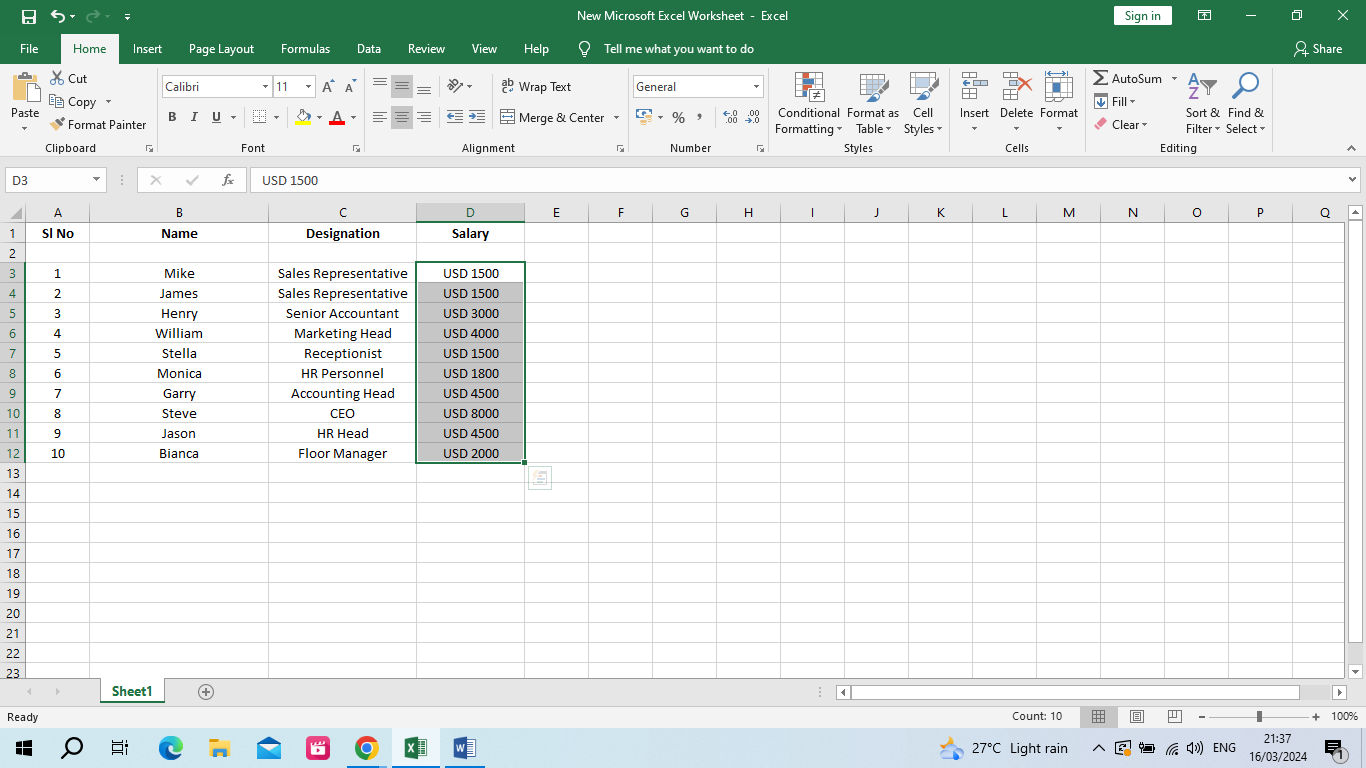Toggle Middle Align button
The width and height of the screenshot is (1366, 768).
click(x=402, y=87)
